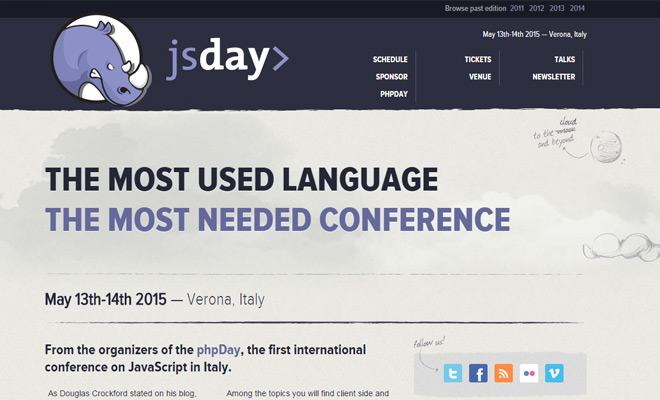This screenshot has height=400, width=660.
Task: Open the Vimeo social icon
Action: click(x=554, y=373)
